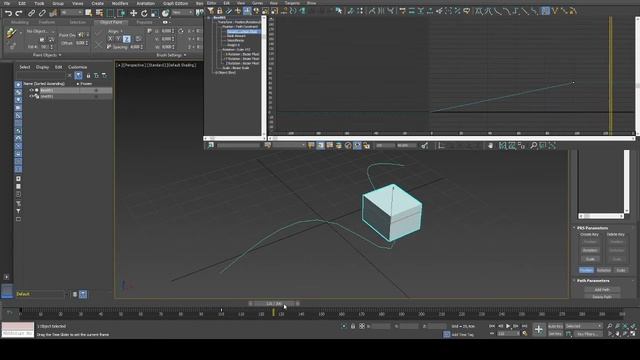Redo the last undone action
Image resolution: width=640 pixels, height=360 pixels.
pos(18,13)
